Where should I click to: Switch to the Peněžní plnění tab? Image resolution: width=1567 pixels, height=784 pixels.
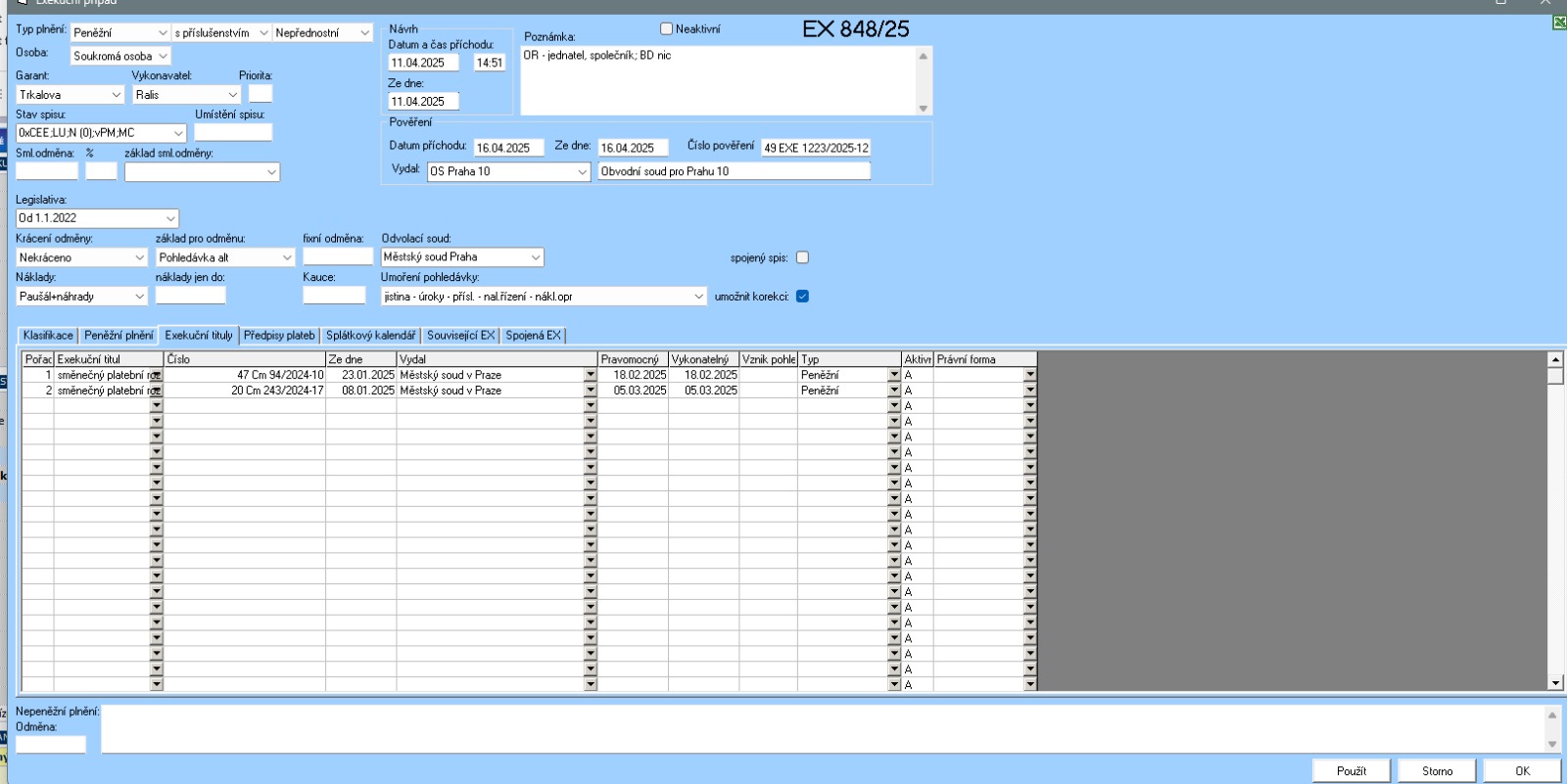coord(119,336)
